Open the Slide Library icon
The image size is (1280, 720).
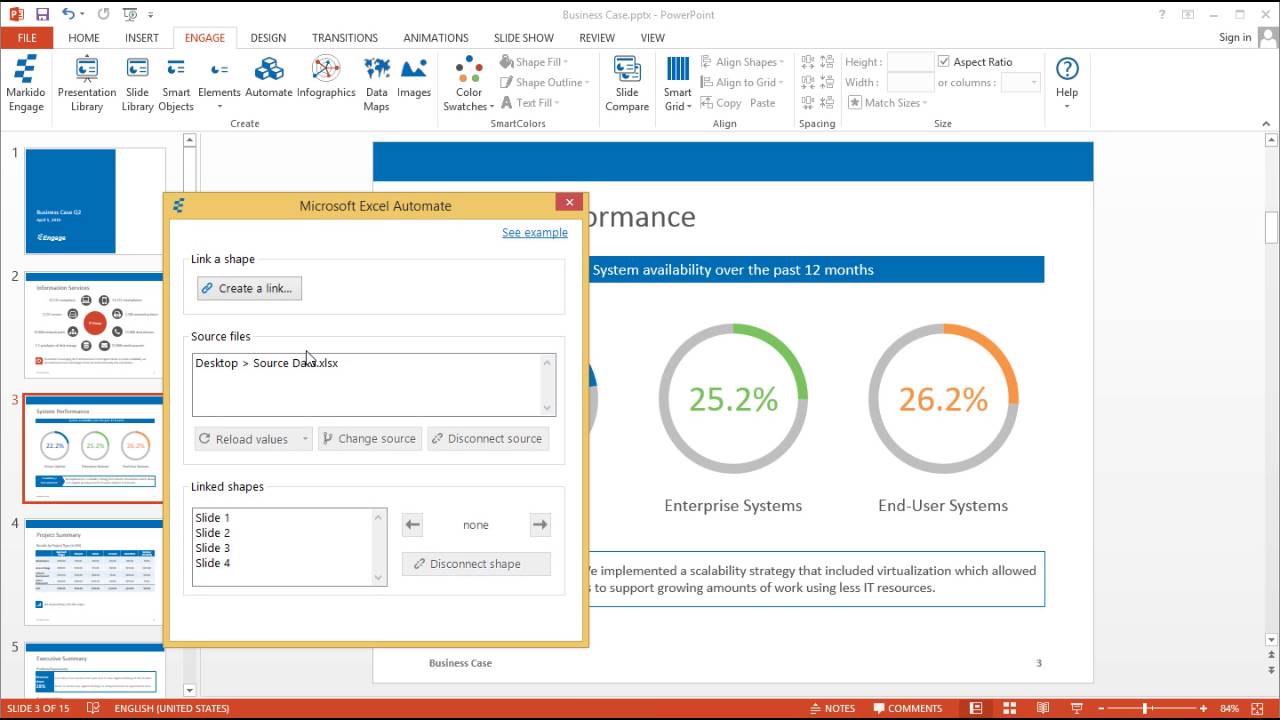pos(138,84)
